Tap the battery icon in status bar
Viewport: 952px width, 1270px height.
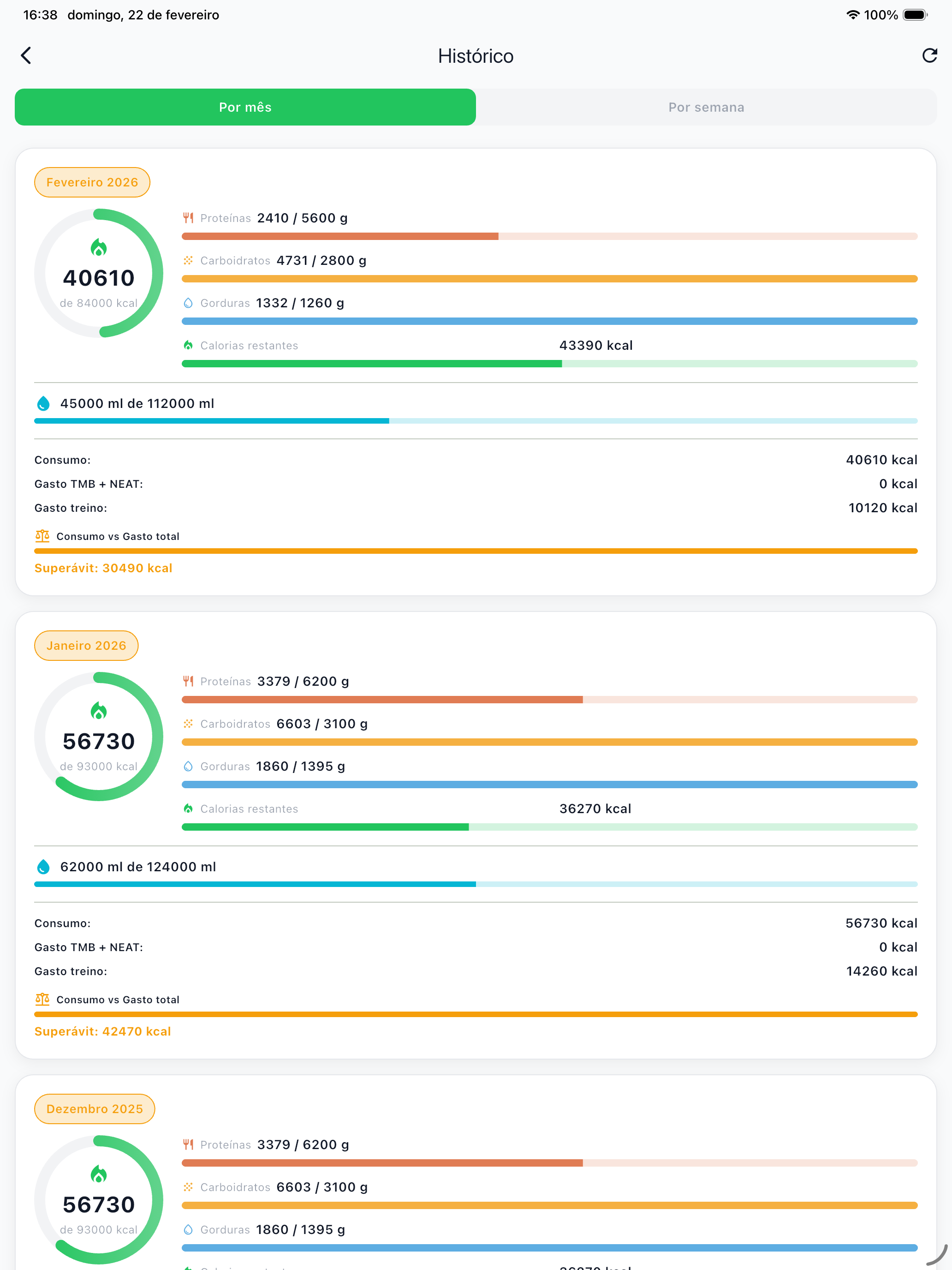(x=915, y=15)
